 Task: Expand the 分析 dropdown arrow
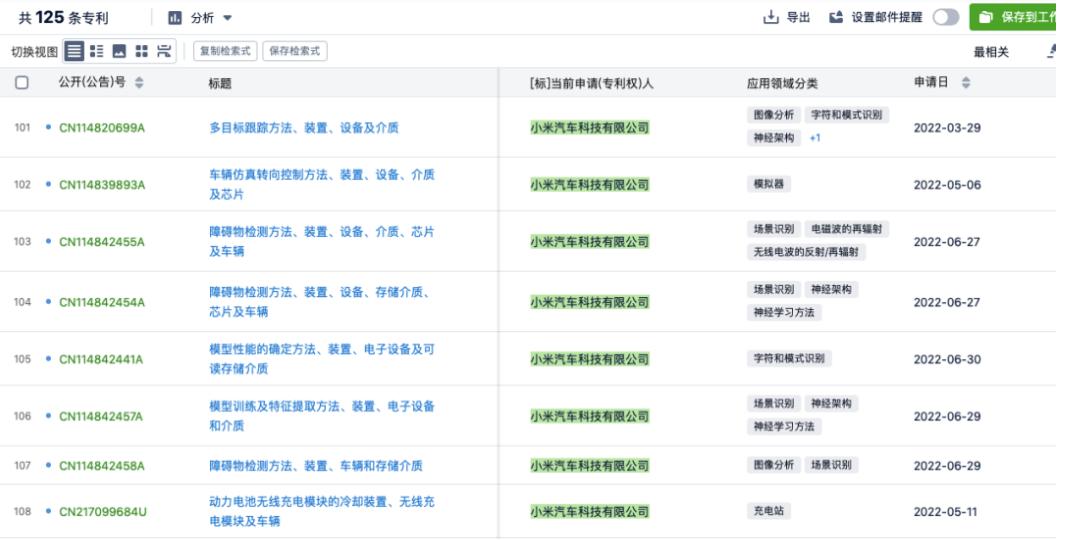227,18
